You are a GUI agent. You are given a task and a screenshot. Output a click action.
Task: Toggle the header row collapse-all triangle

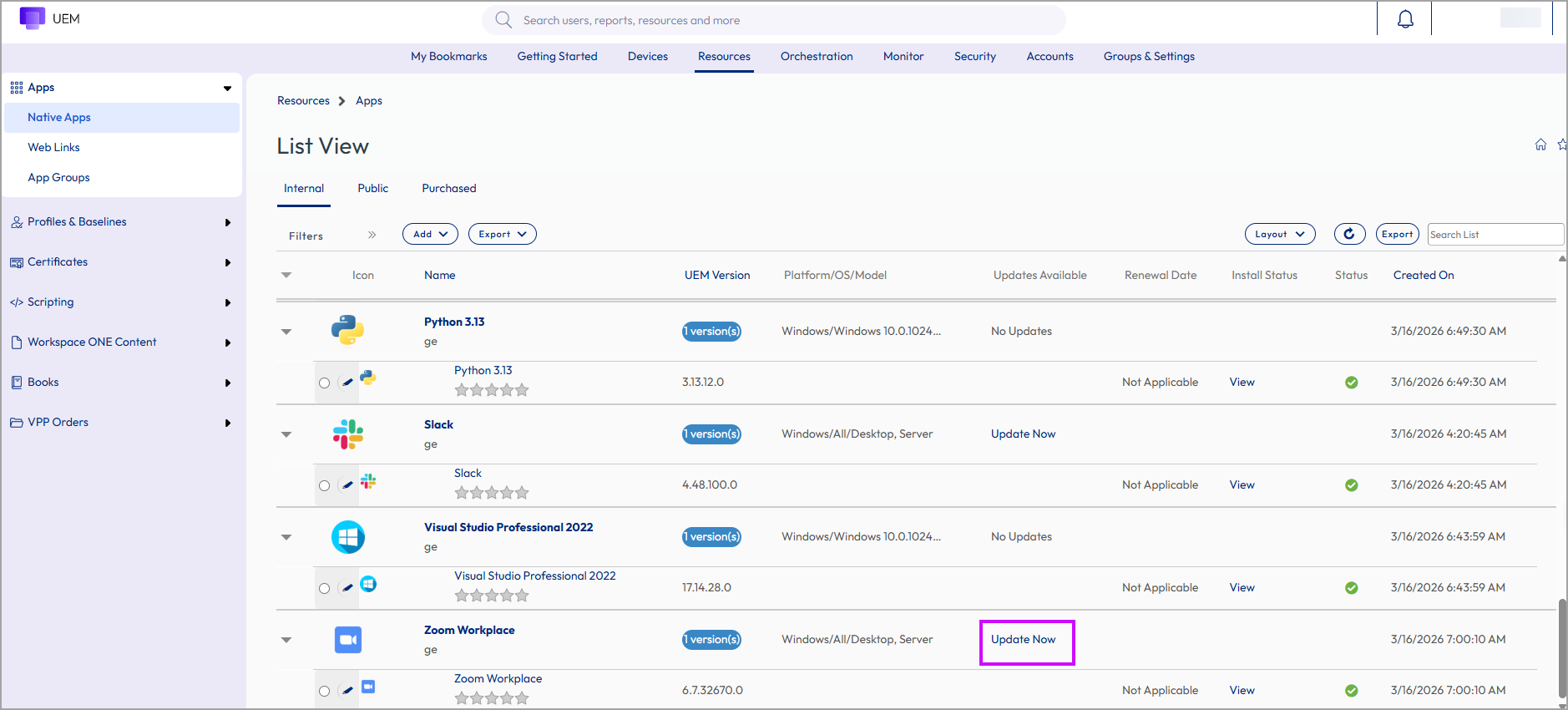coord(286,275)
